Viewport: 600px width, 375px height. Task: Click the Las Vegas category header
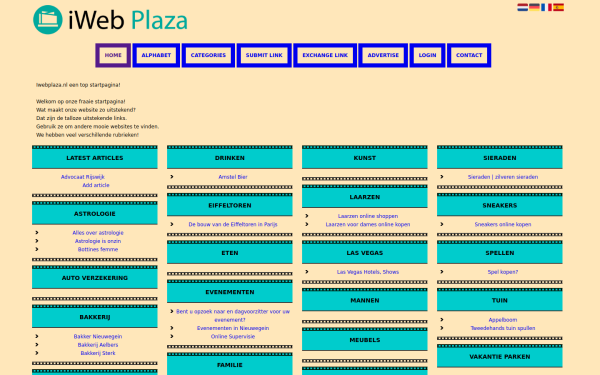(365, 253)
